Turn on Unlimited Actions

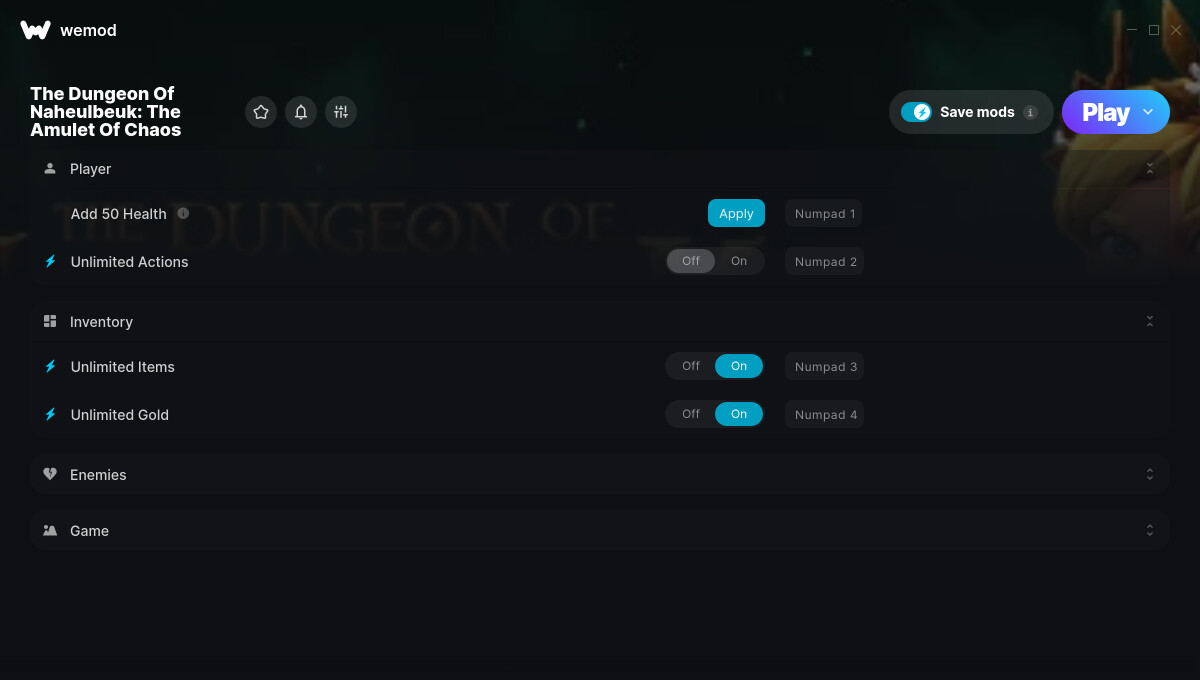coord(739,261)
